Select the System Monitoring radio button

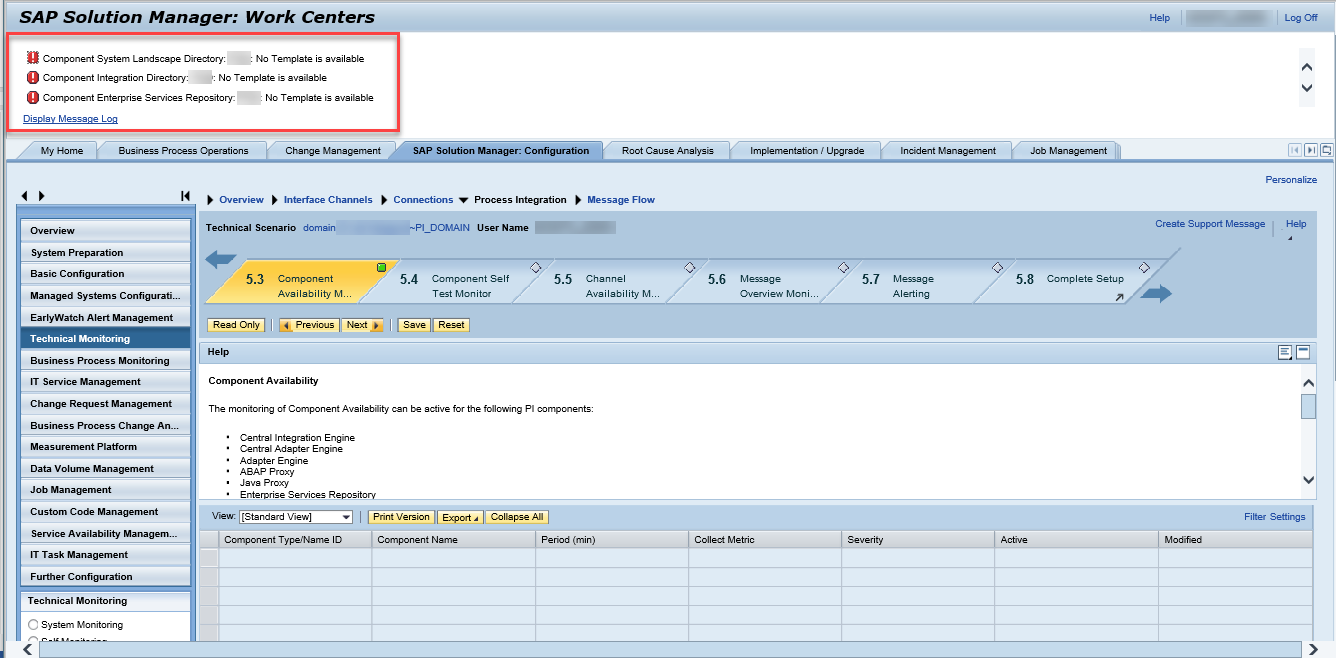point(34,624)
